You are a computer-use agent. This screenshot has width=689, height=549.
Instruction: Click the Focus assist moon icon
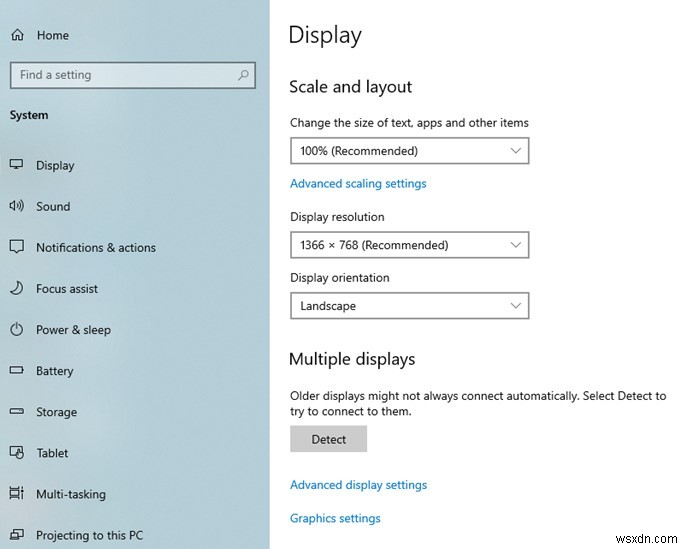tap(17, 288)
